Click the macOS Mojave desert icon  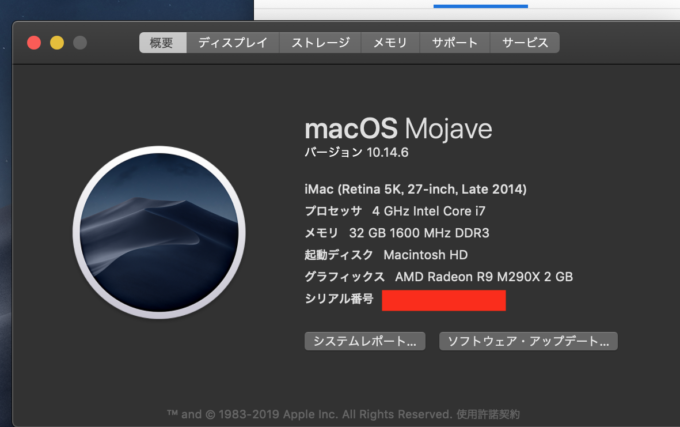tap(159, 232)
